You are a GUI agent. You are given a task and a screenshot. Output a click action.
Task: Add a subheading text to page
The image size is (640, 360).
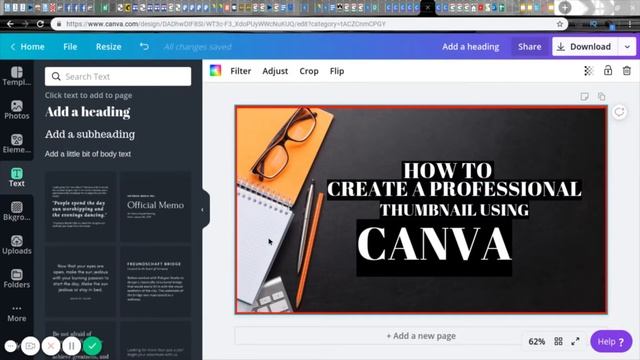point(90,134)
